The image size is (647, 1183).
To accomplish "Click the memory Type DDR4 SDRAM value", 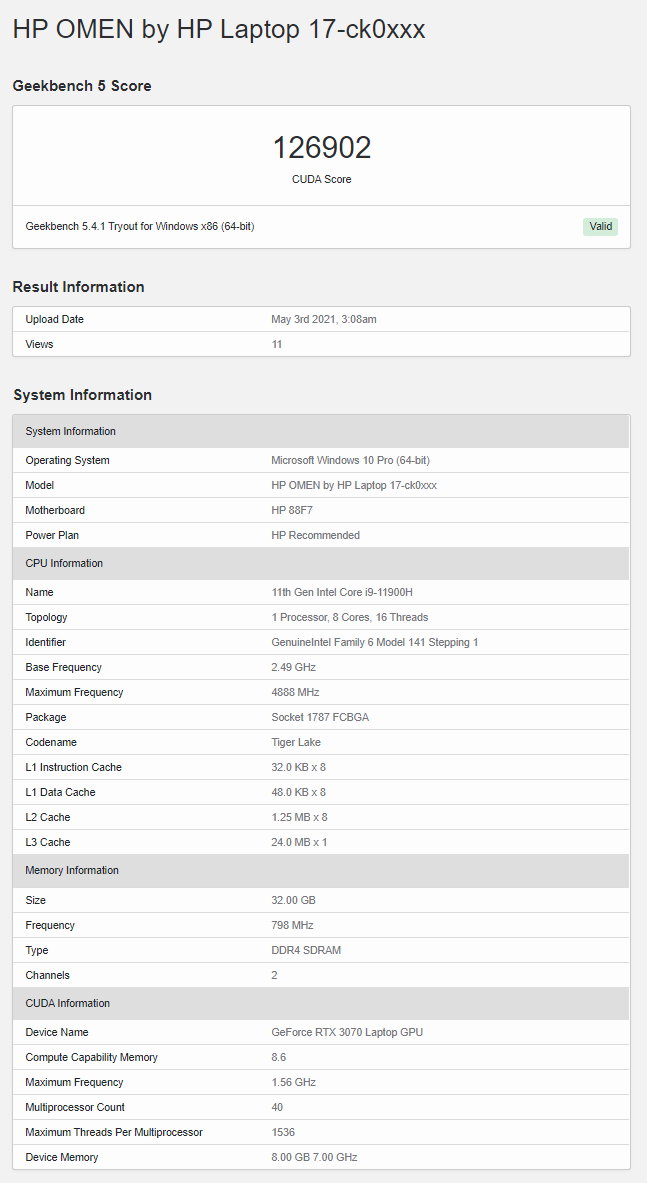I will coord(306,950).
